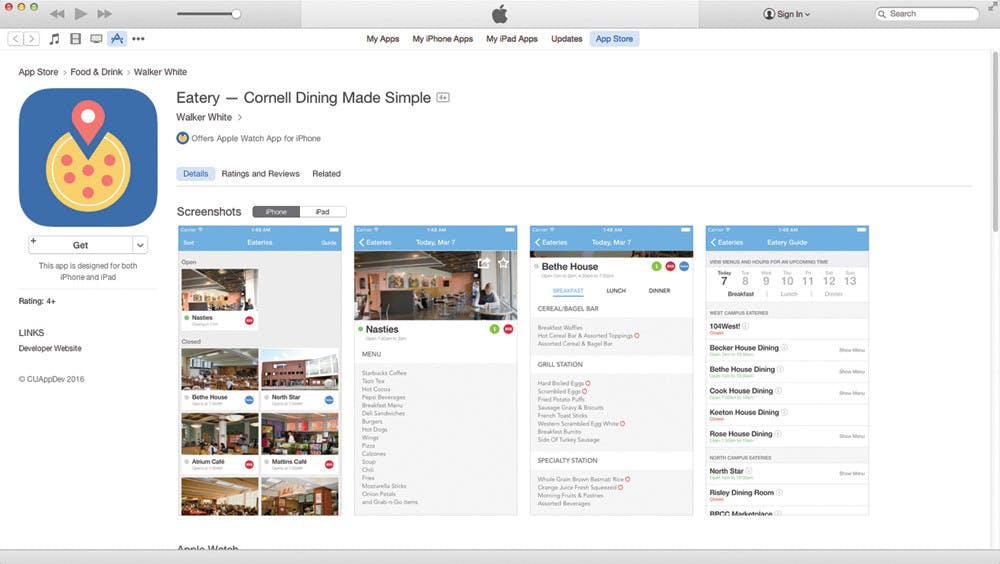The width and height of the screenshot is (1000, 564).
Task: Click the account icon beside Sign In
Action: (769, 14)
